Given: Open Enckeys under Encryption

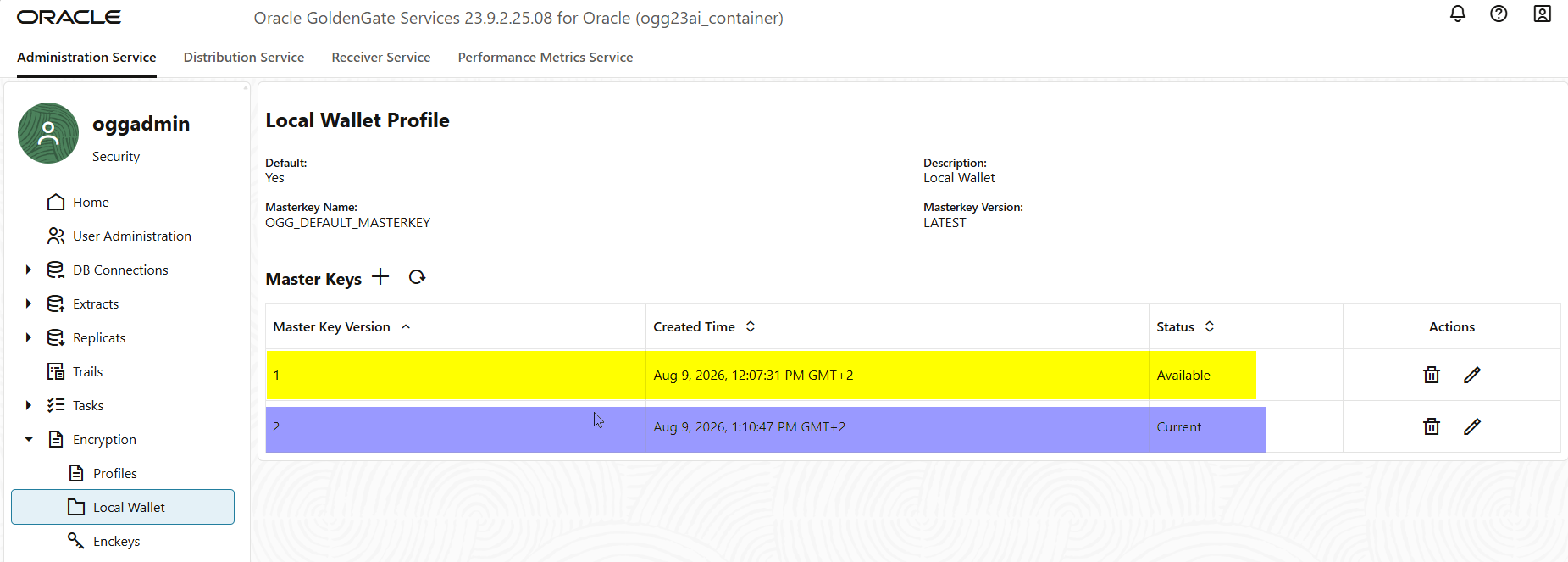Looking at the screenshot, I should (x=117, y=541).
